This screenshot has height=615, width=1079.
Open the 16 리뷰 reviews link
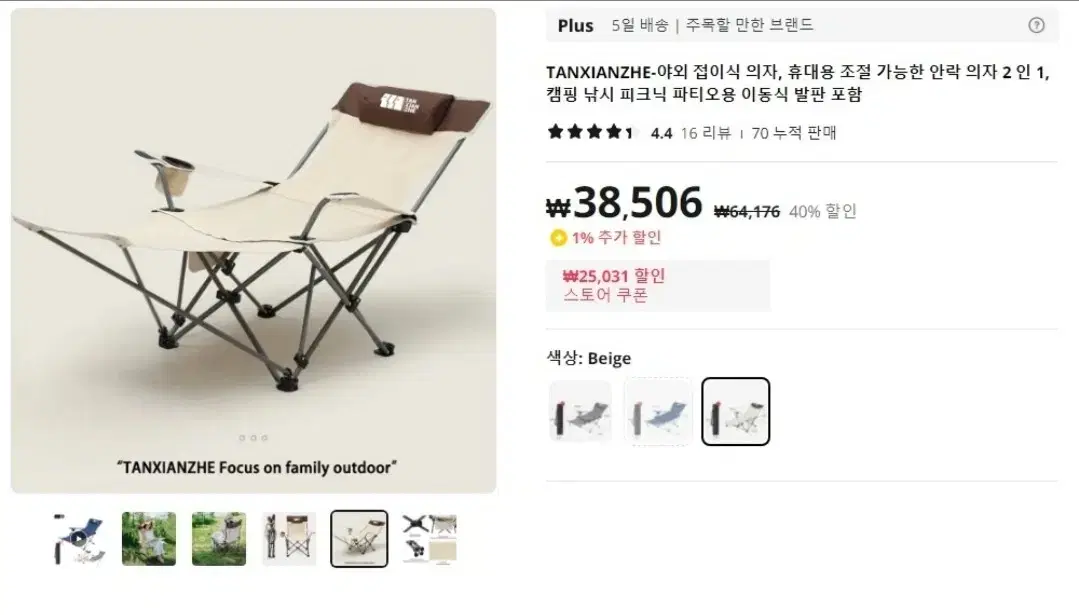[x=706, y=133]
